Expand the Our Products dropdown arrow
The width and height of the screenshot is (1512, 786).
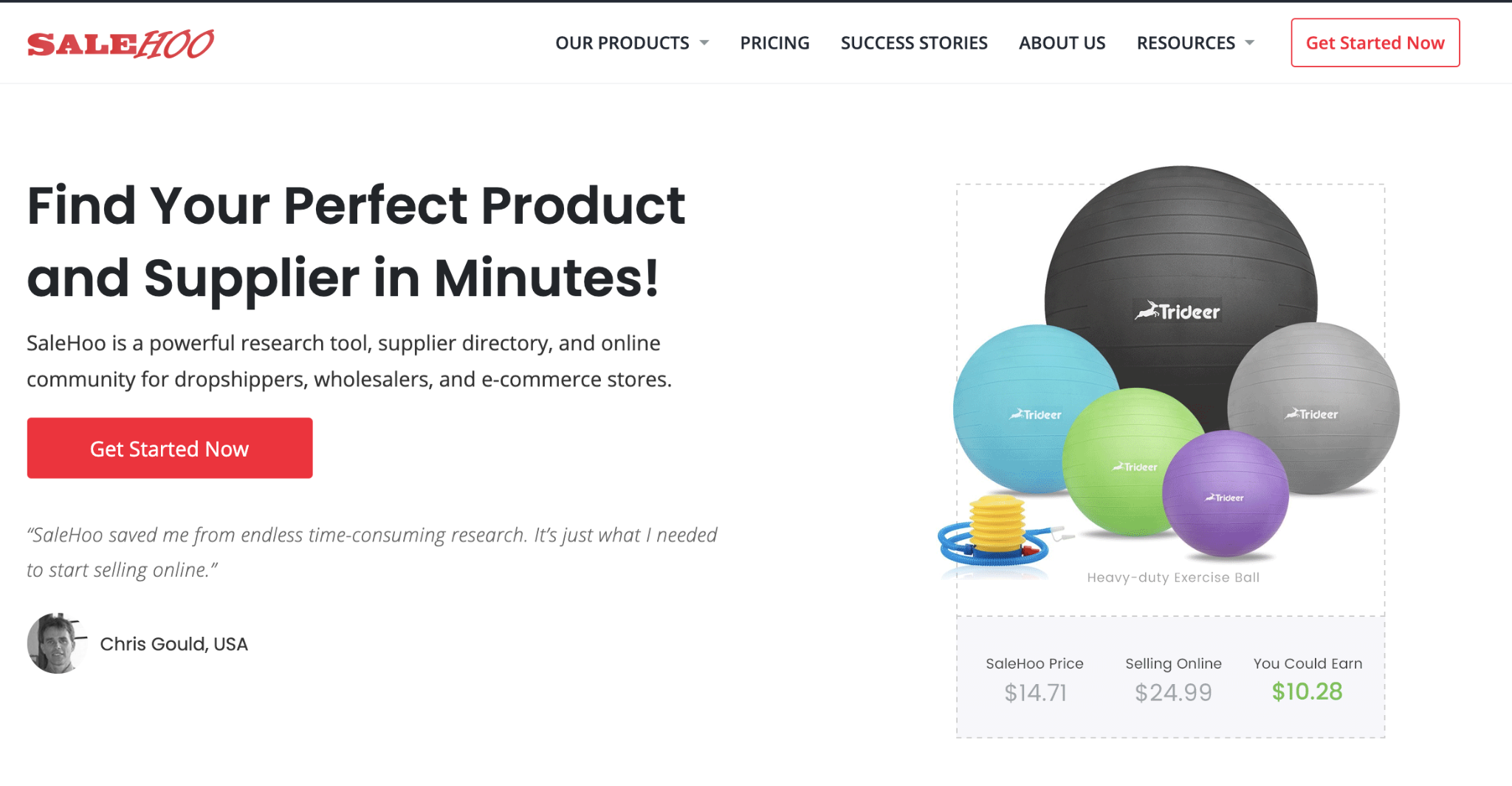pyautogui.click(x=704, y=43)
